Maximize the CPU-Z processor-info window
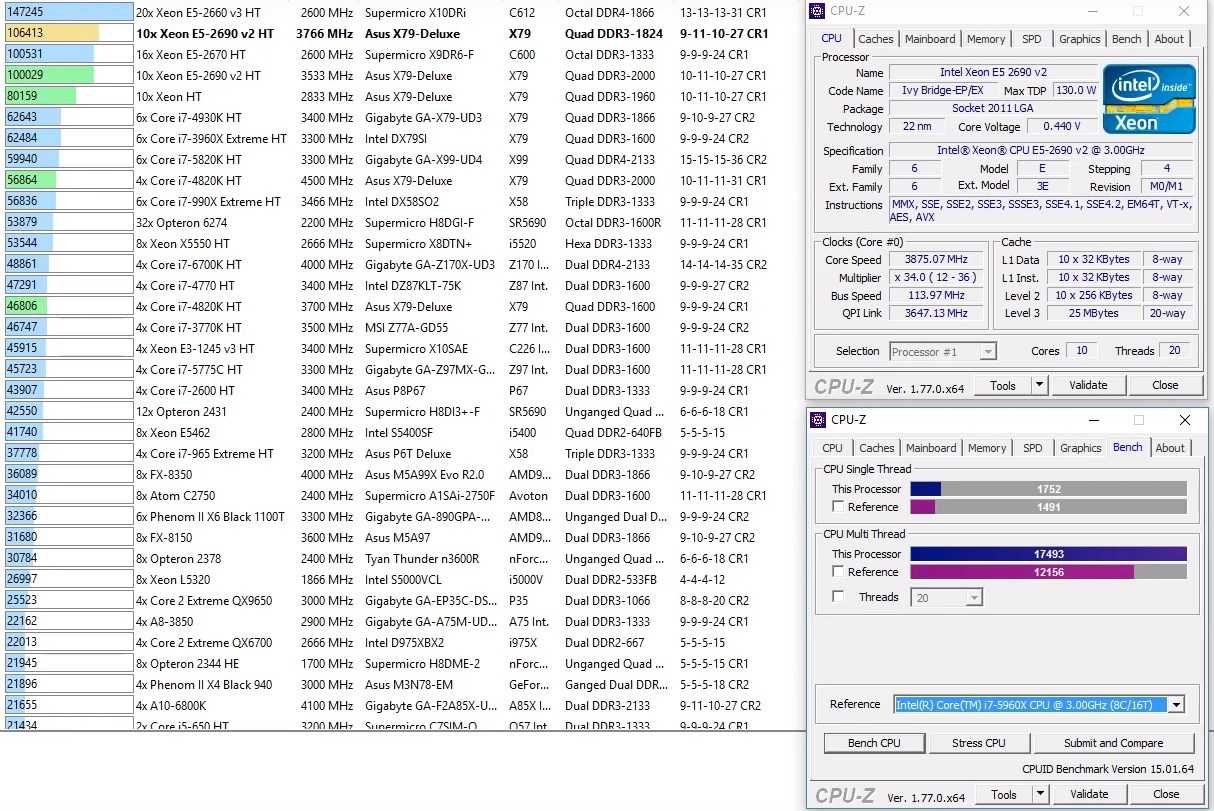 1138,12
